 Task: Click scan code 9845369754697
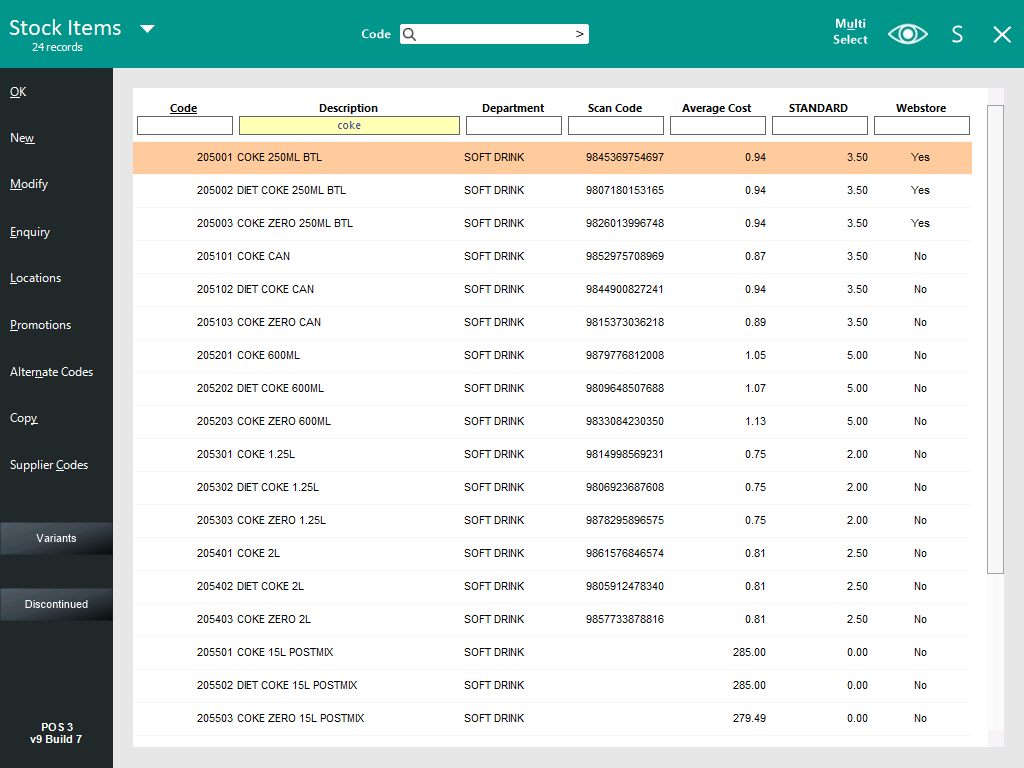(625, 157)
